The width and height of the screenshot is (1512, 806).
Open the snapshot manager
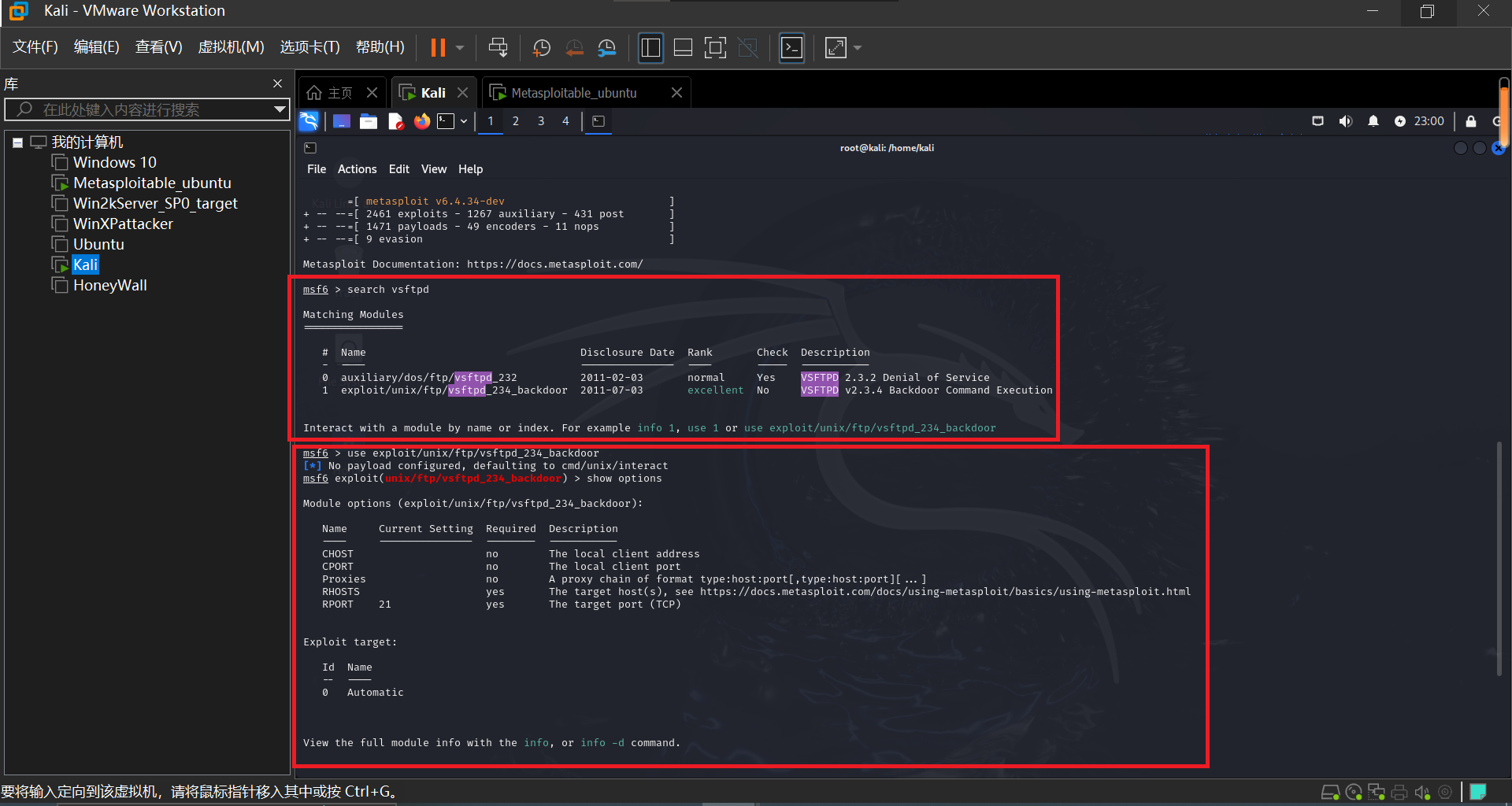(607, 48)
